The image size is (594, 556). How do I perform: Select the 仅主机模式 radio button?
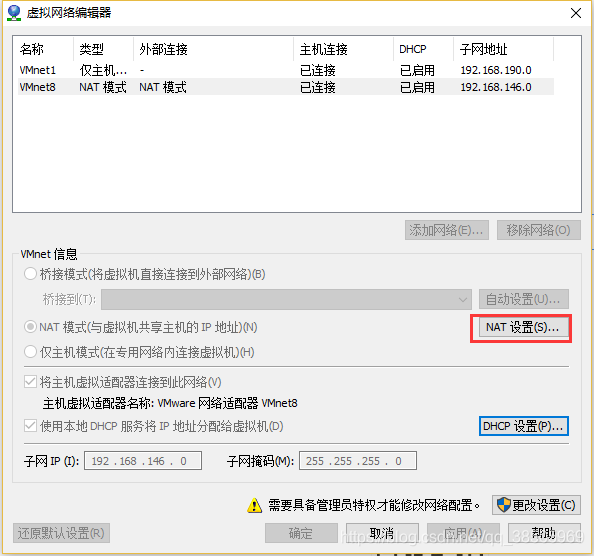[x=30, y=352]
